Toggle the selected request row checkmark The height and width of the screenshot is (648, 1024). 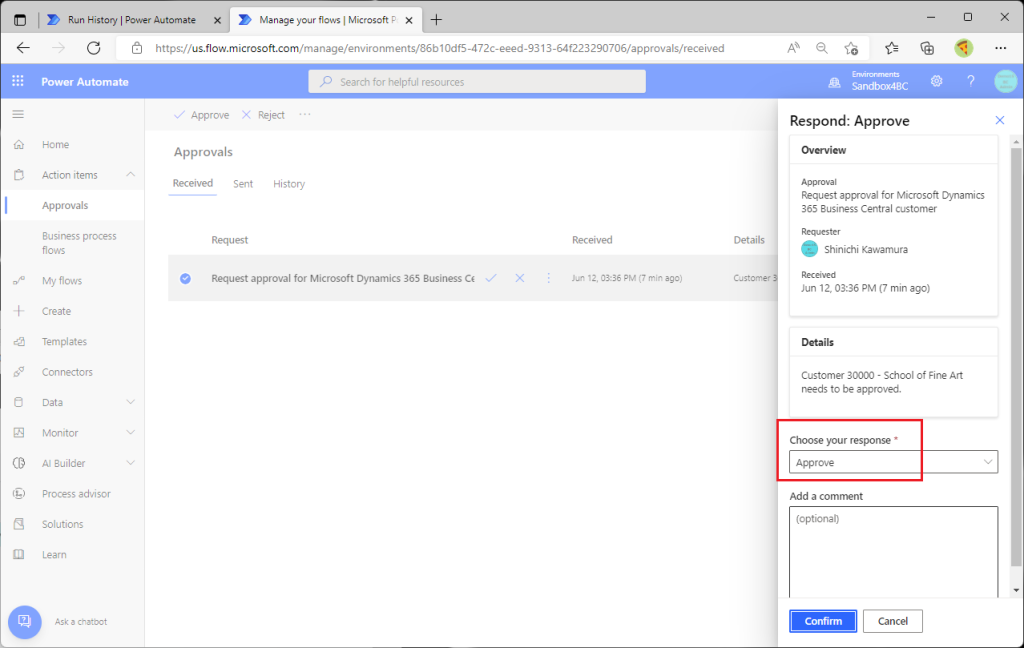click(185, 278)
